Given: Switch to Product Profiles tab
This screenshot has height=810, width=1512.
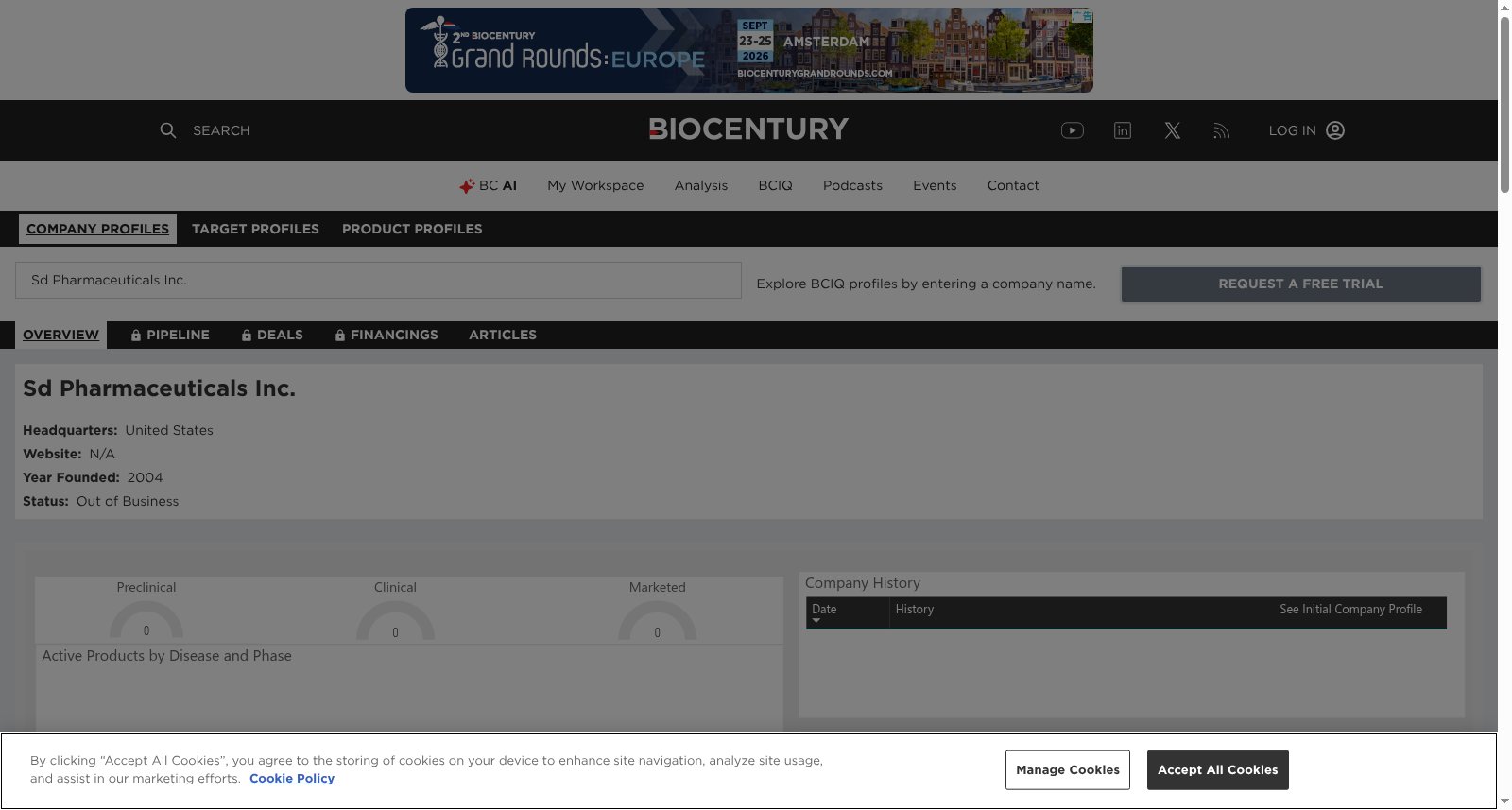Looking at the screenshot, I should 412,229.
